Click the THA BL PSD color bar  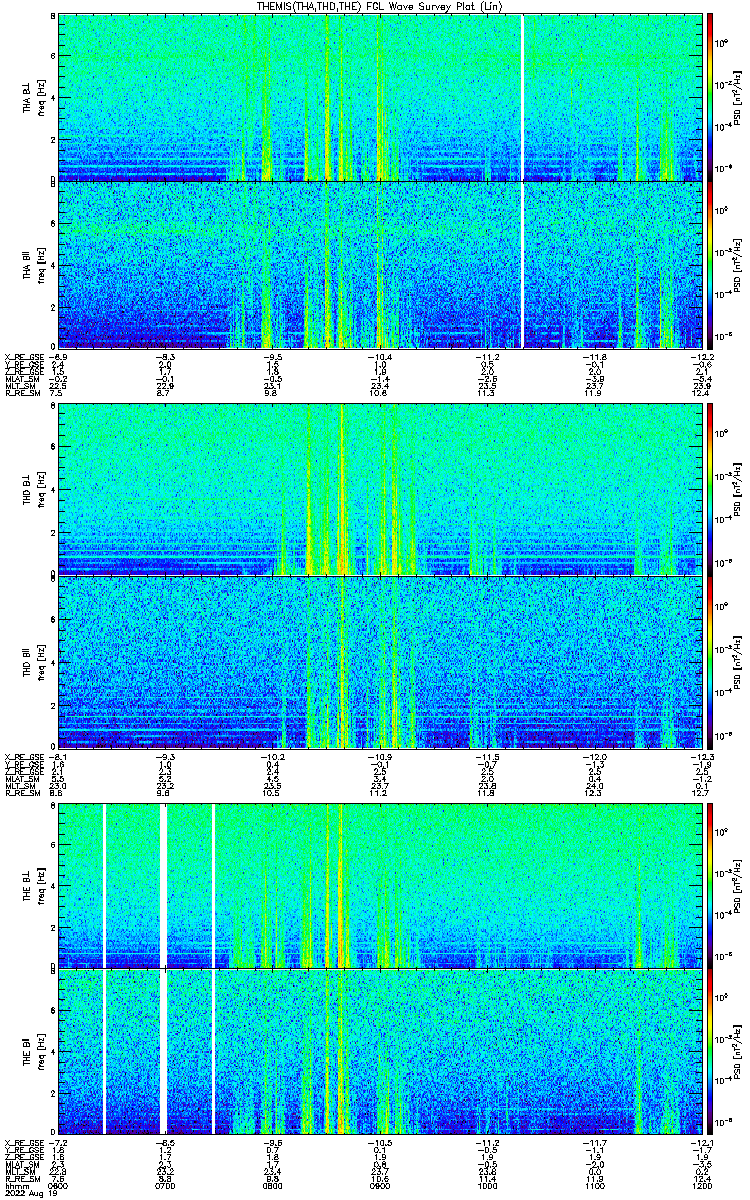click(710, 97)
